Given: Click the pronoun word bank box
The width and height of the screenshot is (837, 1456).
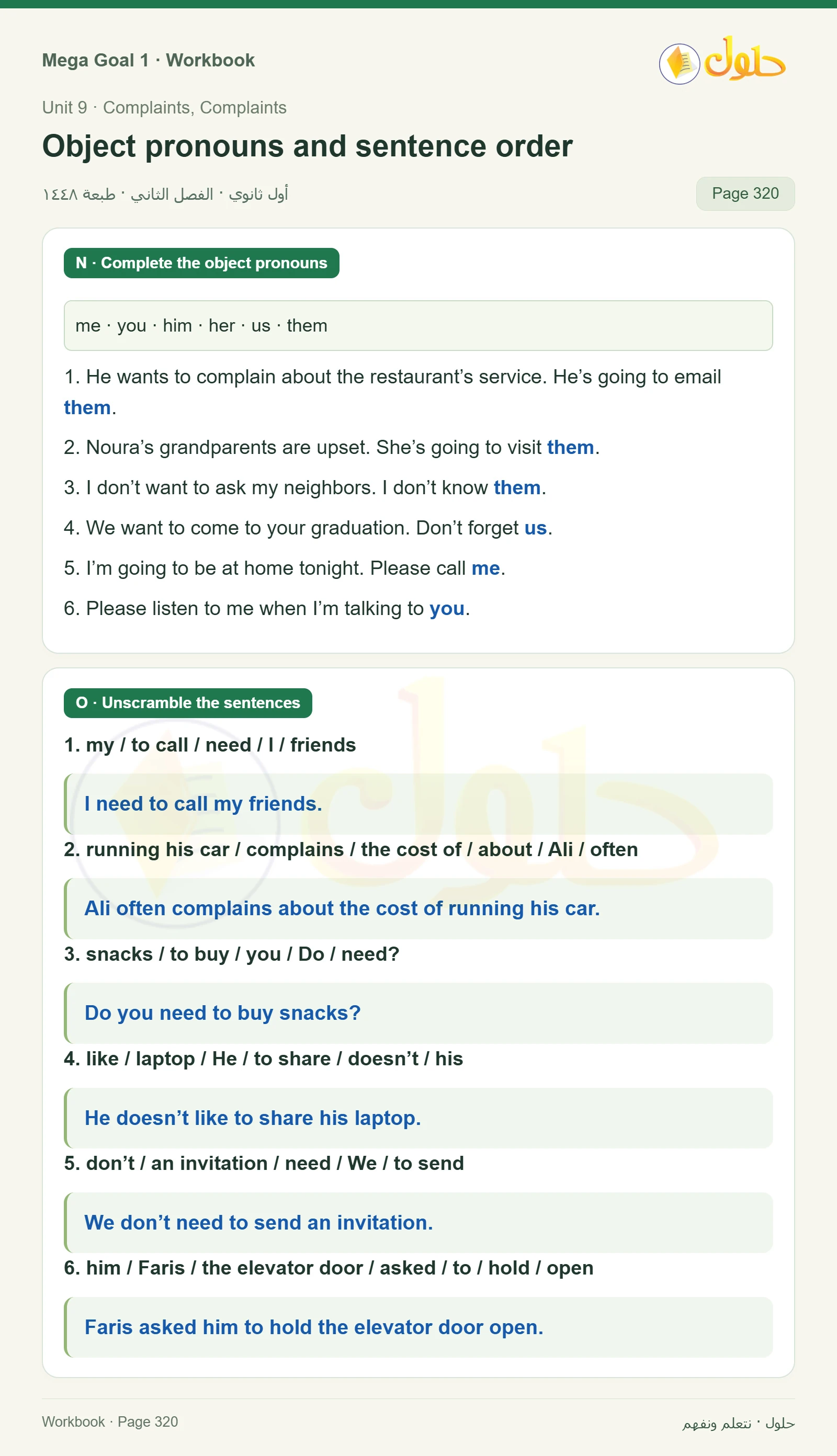Looking at the screenshot, I should point(418,325).
